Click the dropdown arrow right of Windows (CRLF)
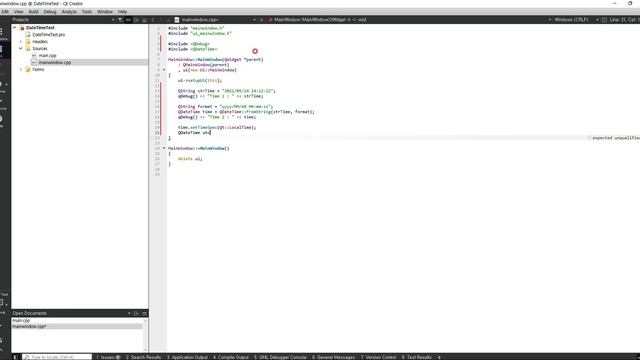640x360 pixels. (597, 20)
